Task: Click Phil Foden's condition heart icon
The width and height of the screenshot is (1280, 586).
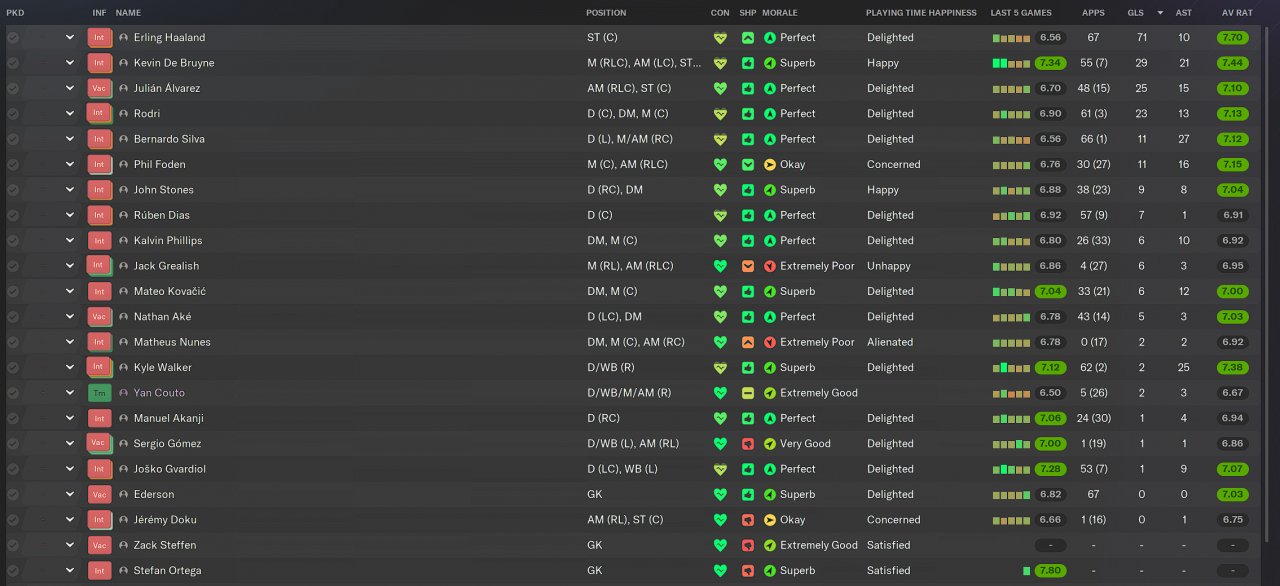Action: pyautogui.click(x=720, y=165)
